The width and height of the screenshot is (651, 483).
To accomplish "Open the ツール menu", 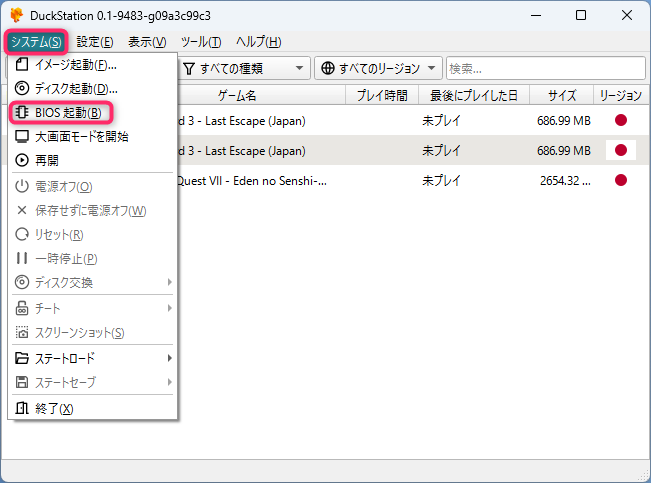I will pyautogui.click(x=201, y=42).
